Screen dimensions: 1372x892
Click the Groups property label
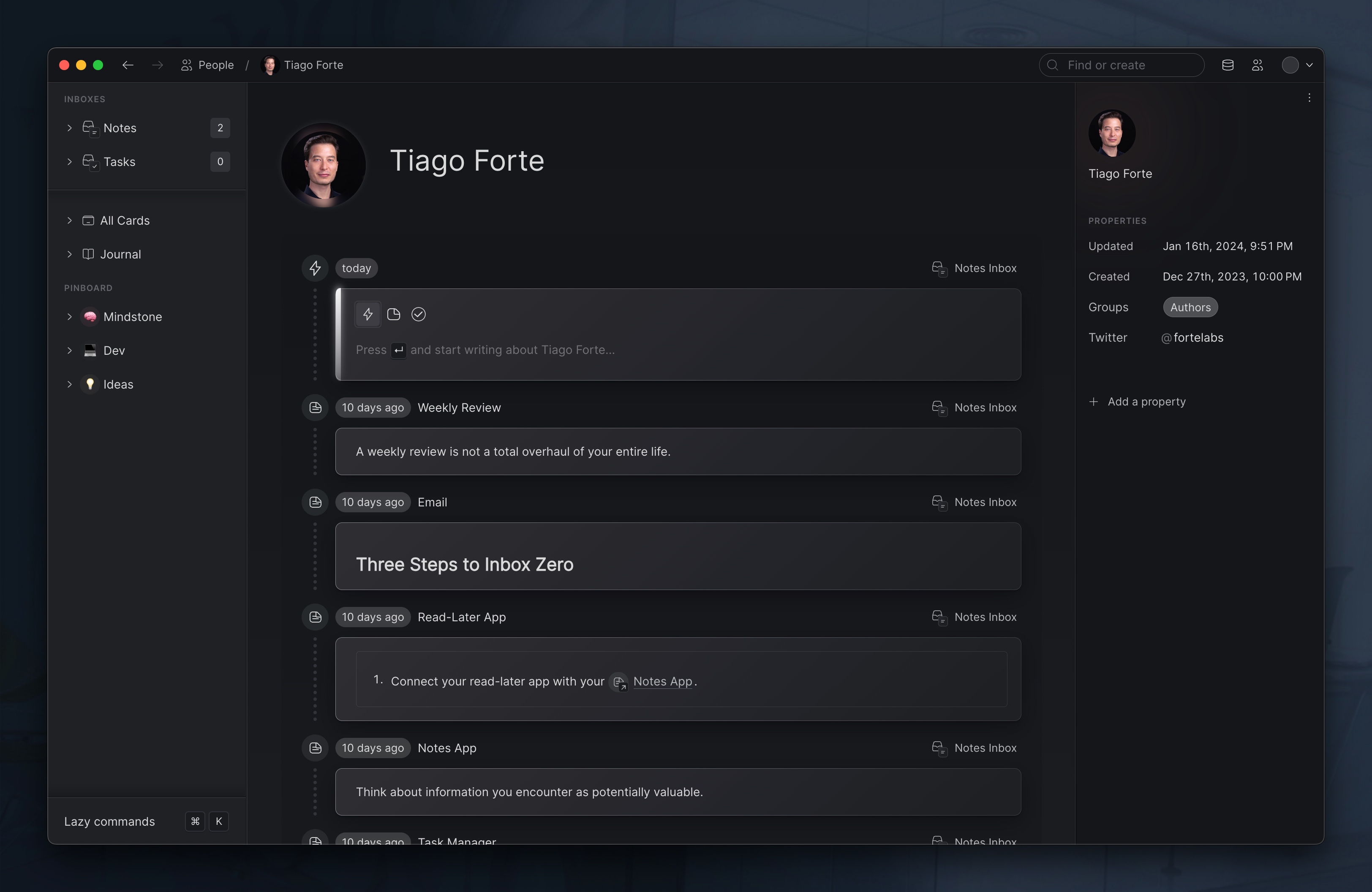pos(1108,307)
